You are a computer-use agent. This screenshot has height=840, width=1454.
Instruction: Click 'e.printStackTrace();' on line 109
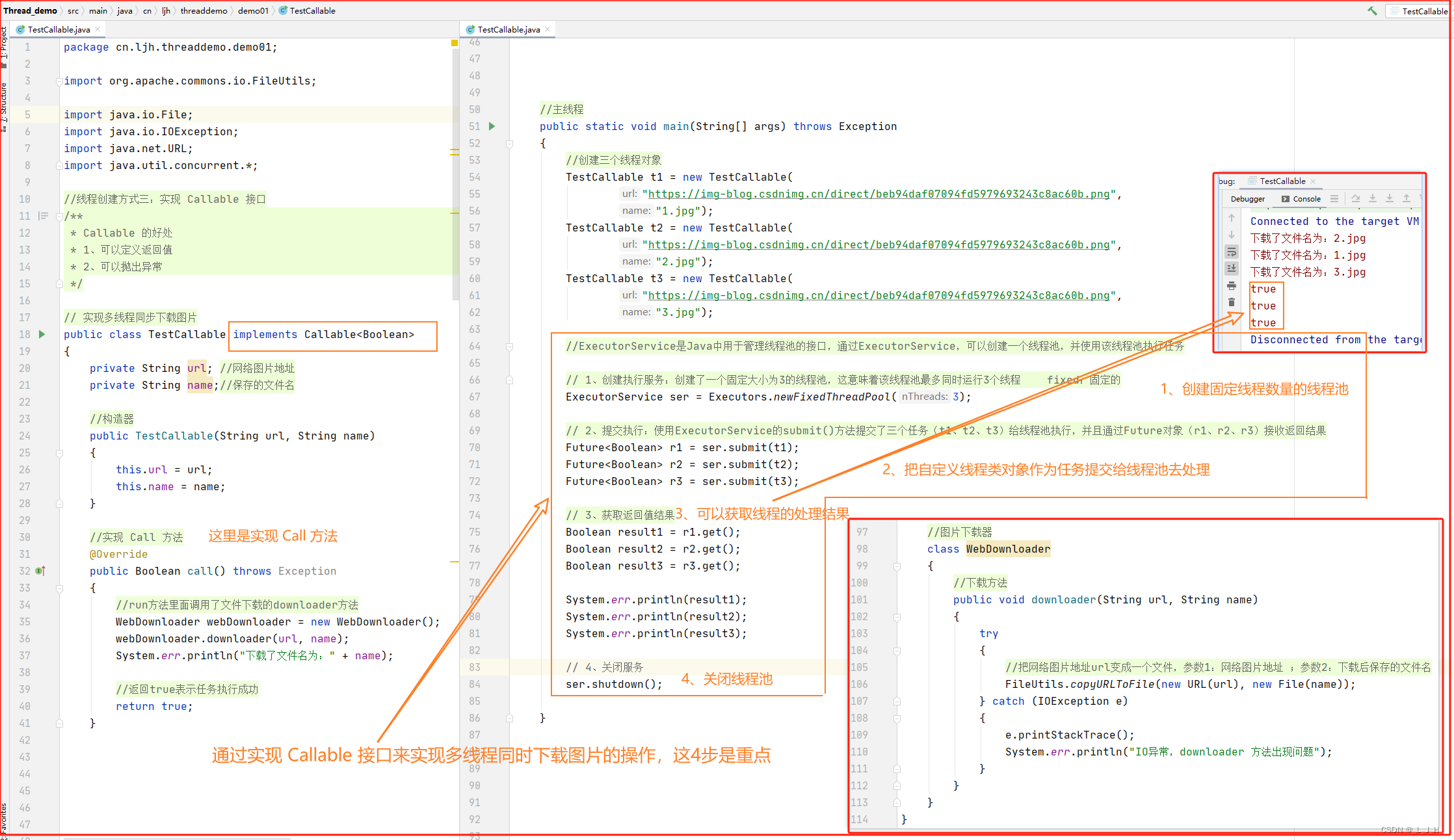(x=1070, y=735)
